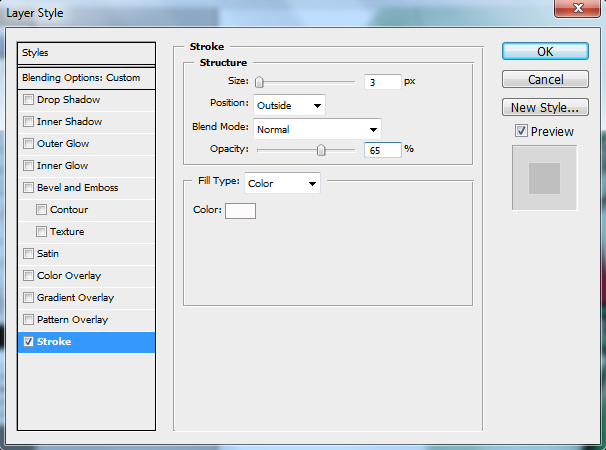Close the Layer Style dialog
Screen dimensions: 606x450
(x=577, y=8)
